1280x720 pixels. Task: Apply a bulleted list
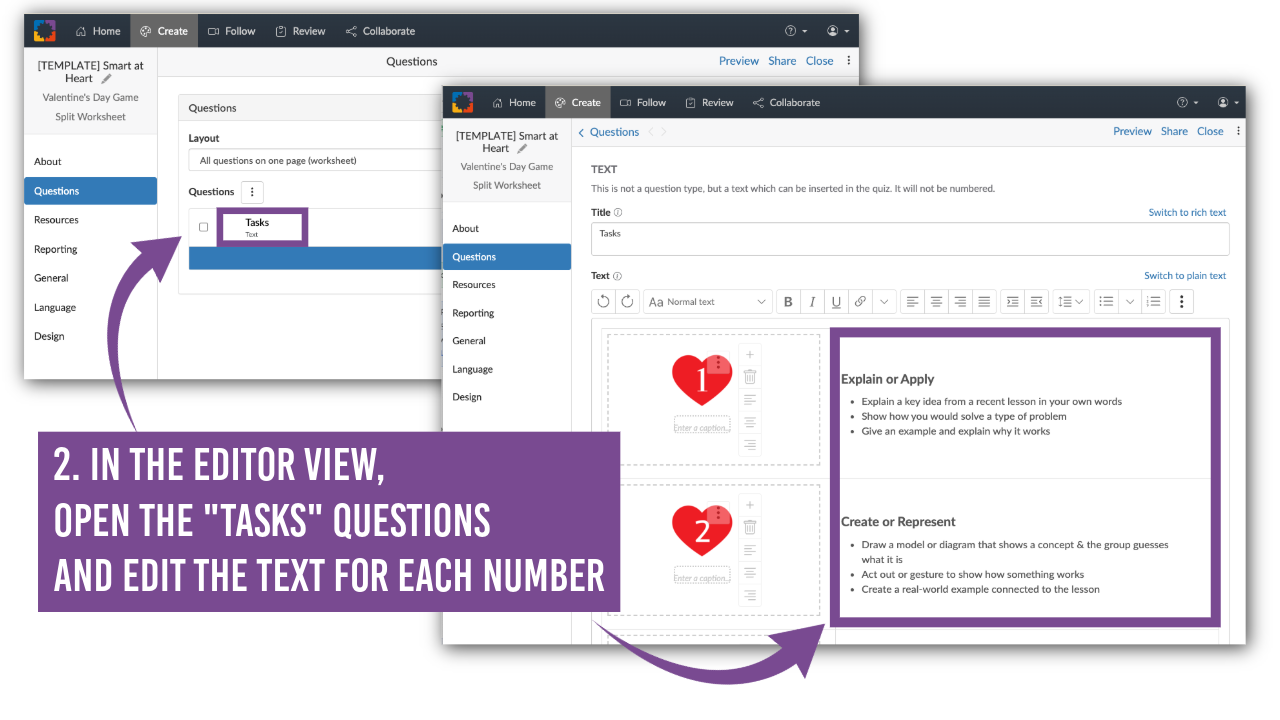click(1106, 301)
